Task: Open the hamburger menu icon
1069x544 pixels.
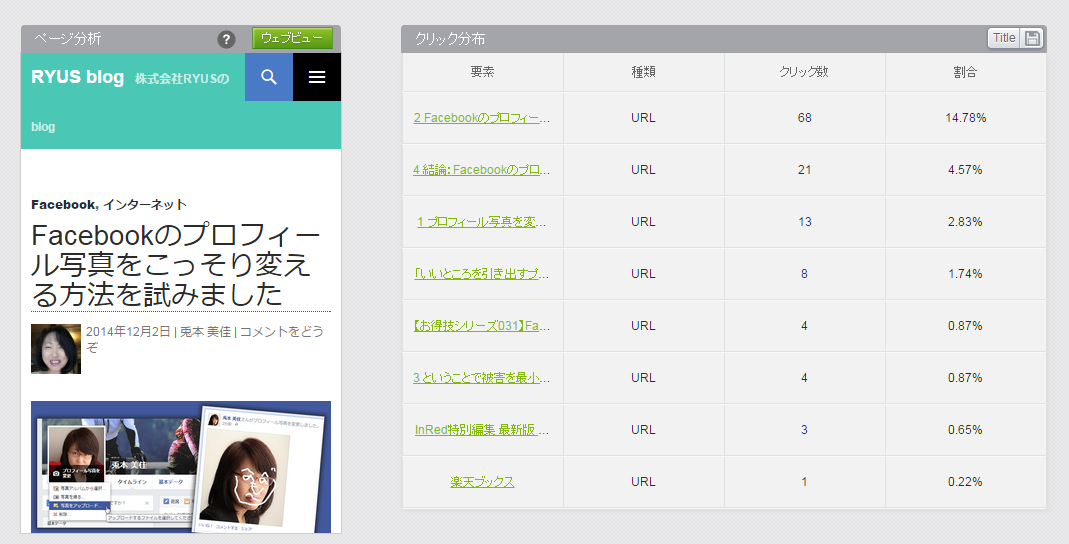Action: pos(317,77)
